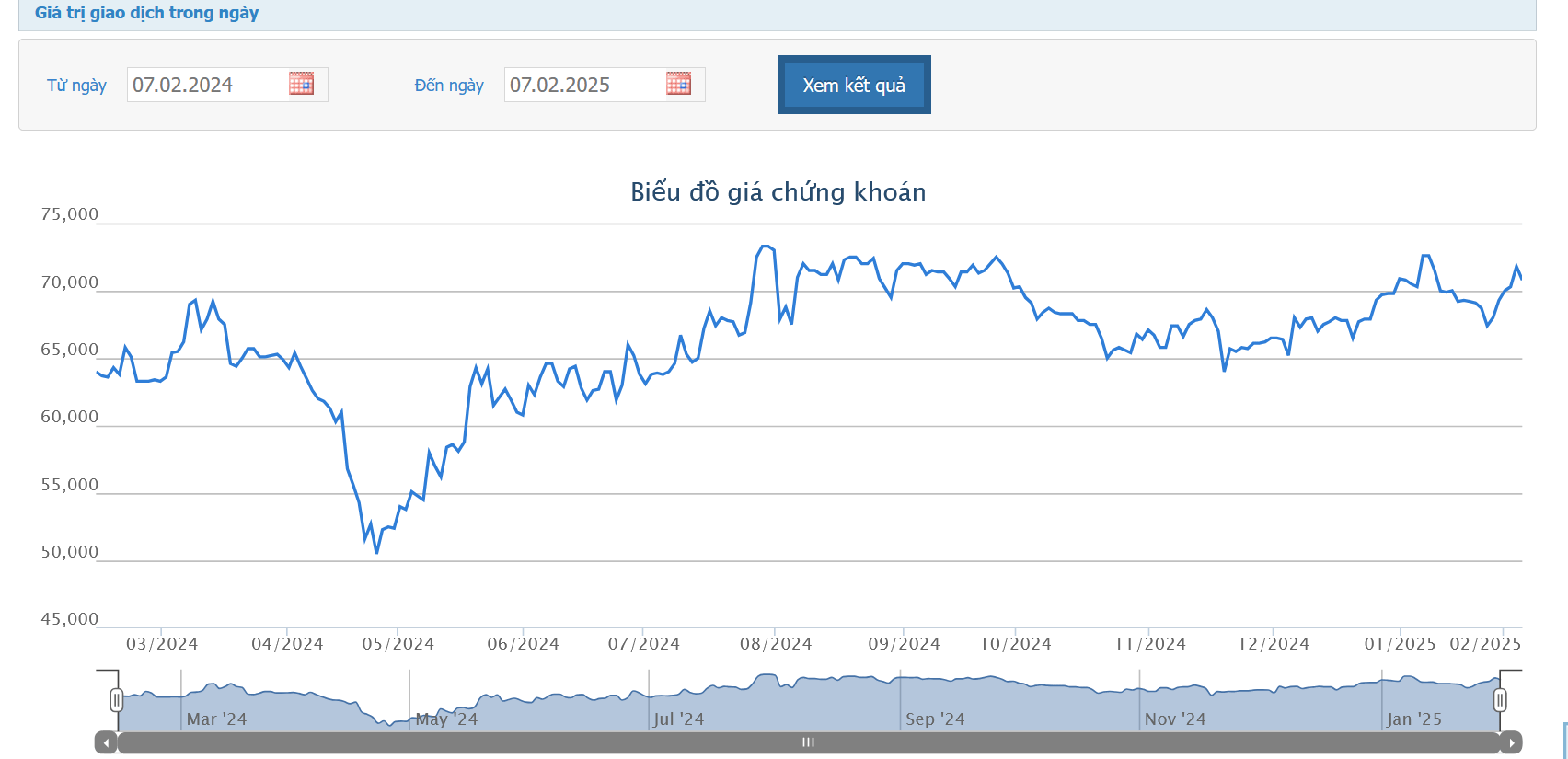Viewport: 1568px width, 759px height.
Task: Click the 60,000 y-axis label
Action: (69, 417)
